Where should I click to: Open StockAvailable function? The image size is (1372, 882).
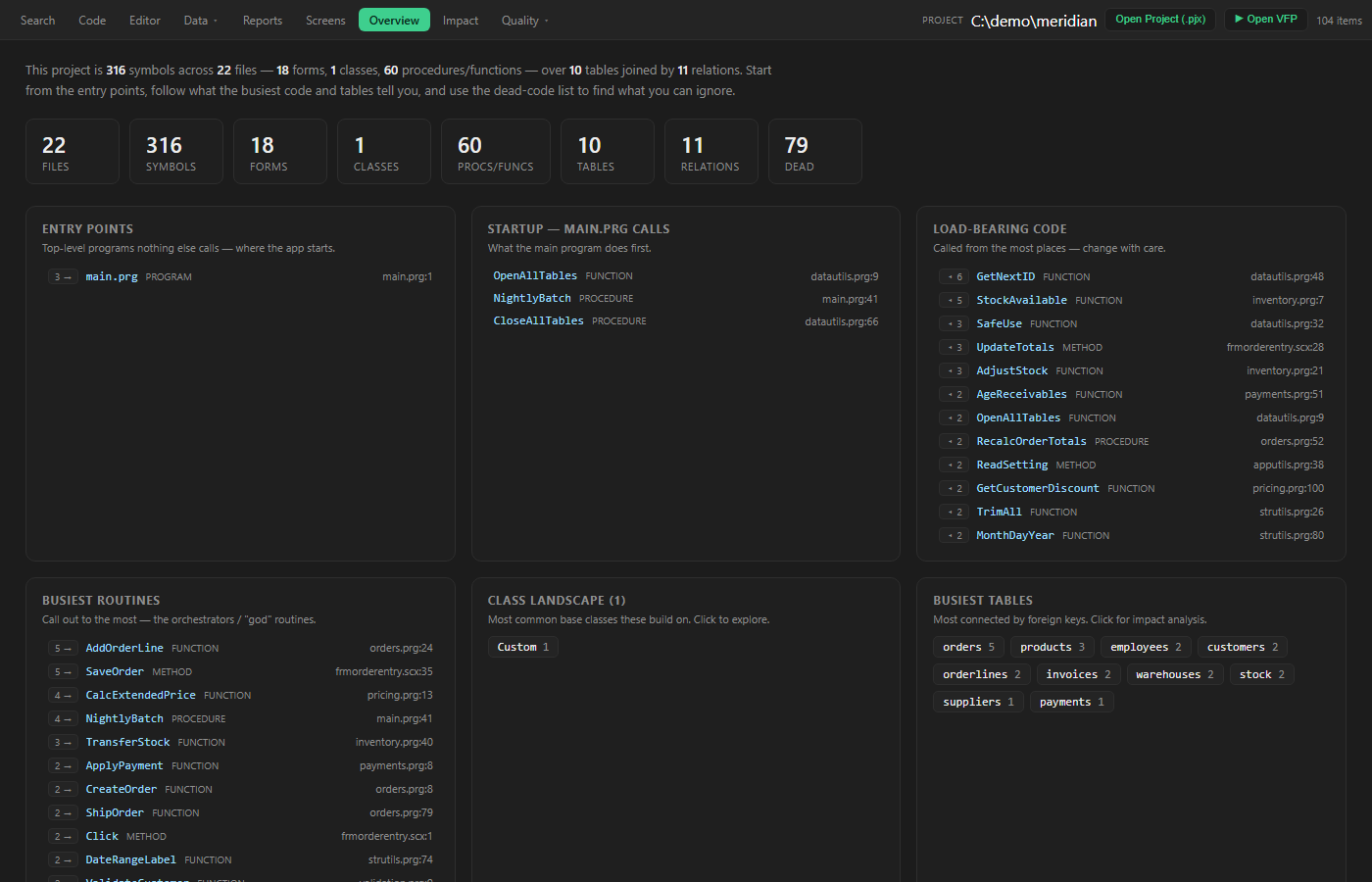[1131, 300]
